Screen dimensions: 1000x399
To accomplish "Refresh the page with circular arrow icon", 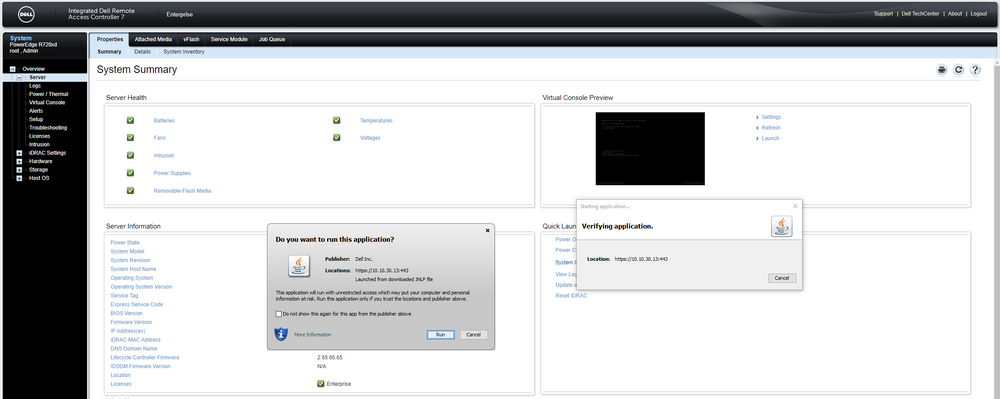I will (958, 70).
